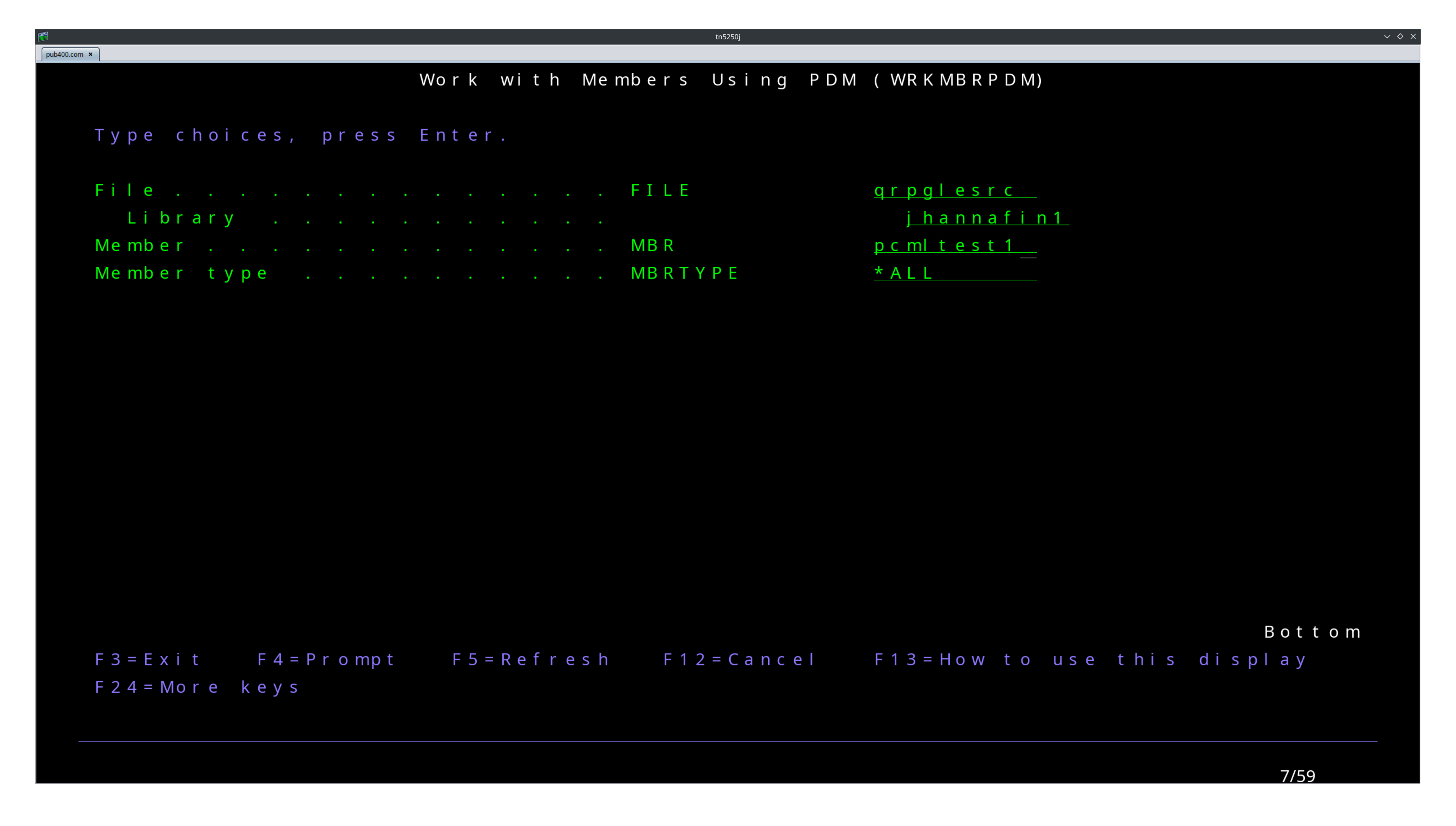Click the 'Work with Members Using PDM (WRKMBRPDM)' title text
This screenshot has height=826, width=1456.
coord(731,80)
